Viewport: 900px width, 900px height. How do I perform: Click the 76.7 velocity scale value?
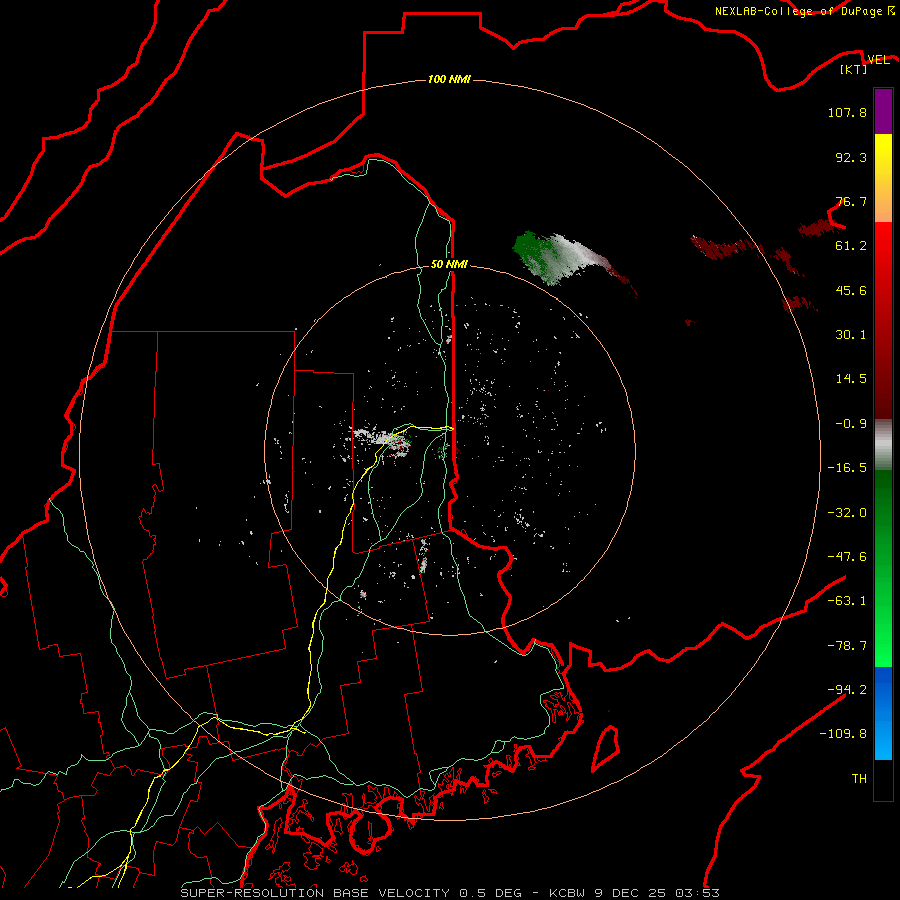851,201
